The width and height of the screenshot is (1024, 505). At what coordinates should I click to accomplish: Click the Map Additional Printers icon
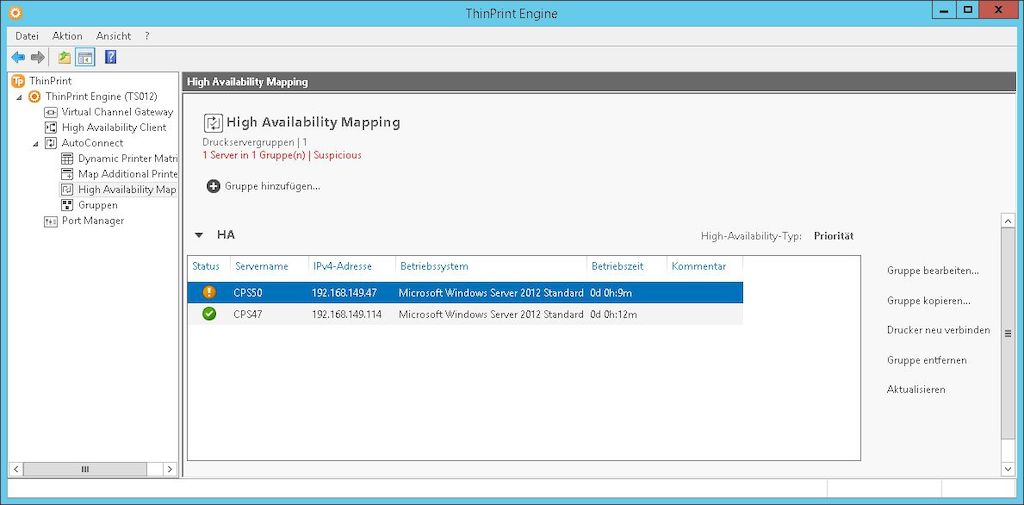tap(67, 174)
